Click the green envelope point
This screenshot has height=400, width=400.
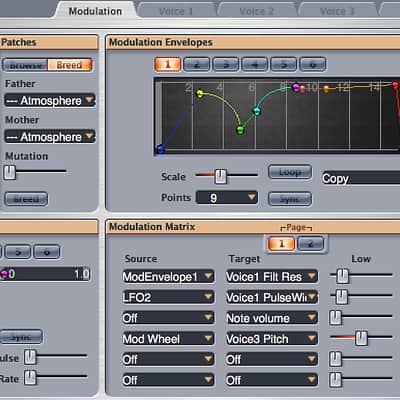click(x=240, y=130)
